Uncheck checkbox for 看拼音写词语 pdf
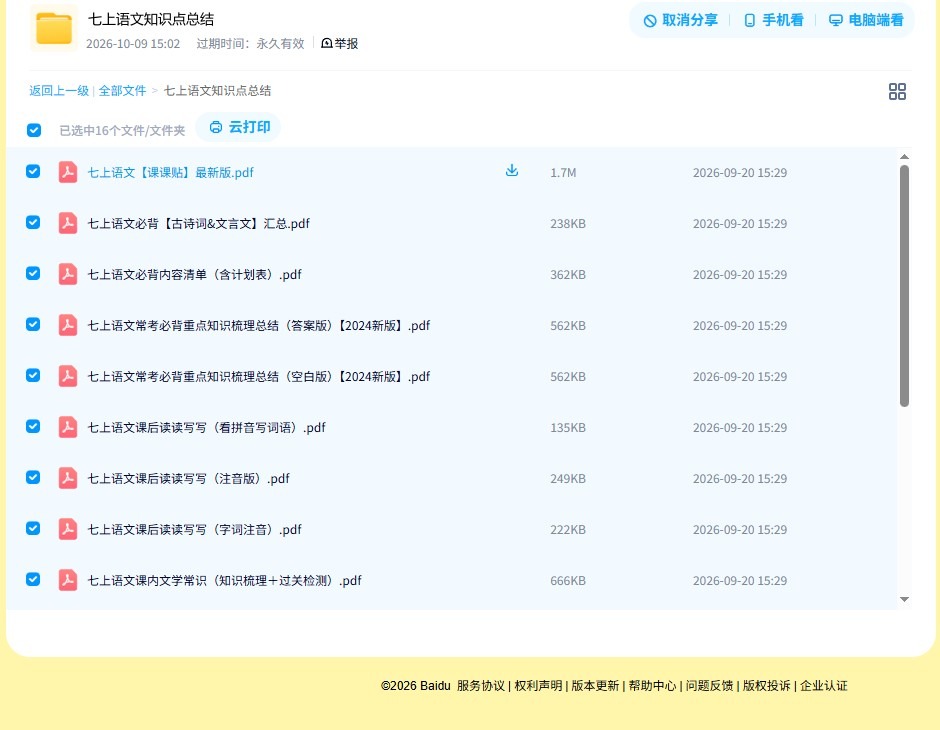The width and height of the screenshot is (940, 730). click(x=33, y=426)
